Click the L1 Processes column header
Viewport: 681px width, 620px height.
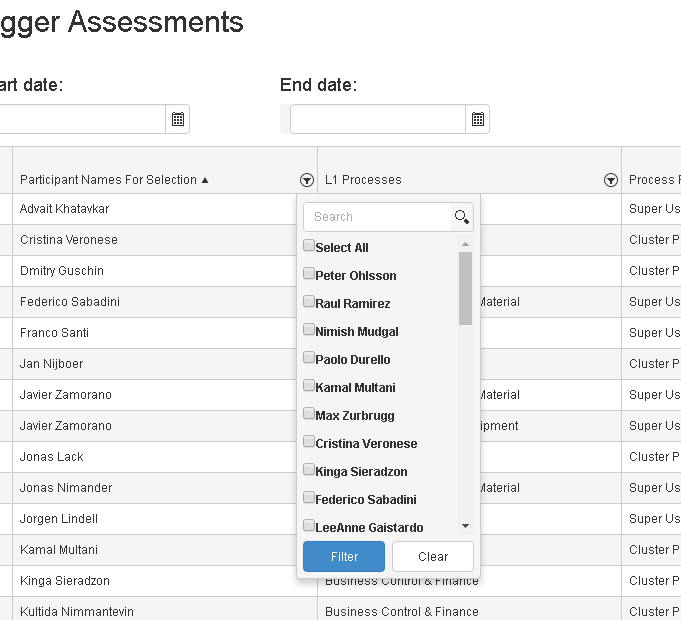pos(363,180)
